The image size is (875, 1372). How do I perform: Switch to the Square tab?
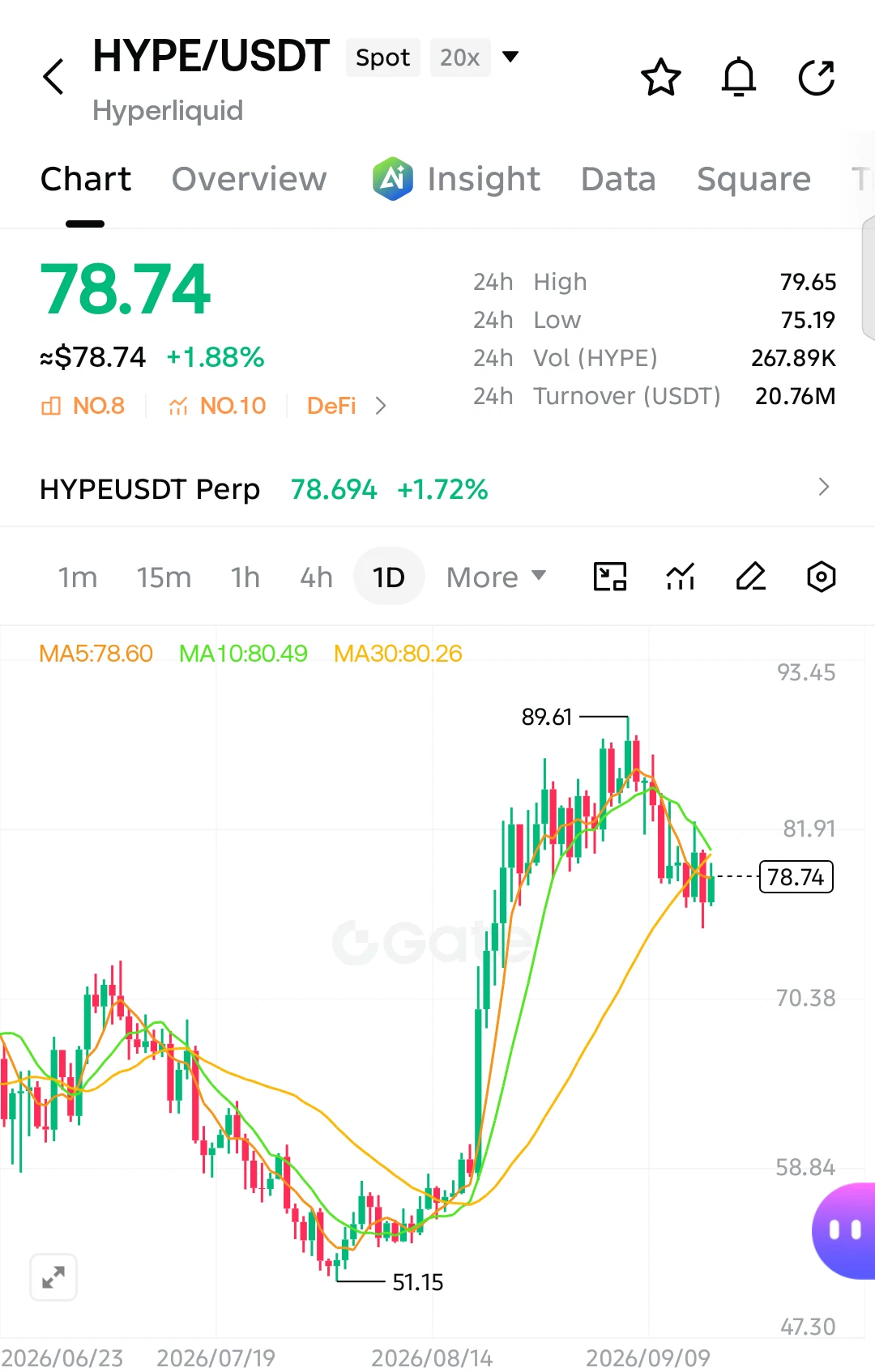point(753,179)
